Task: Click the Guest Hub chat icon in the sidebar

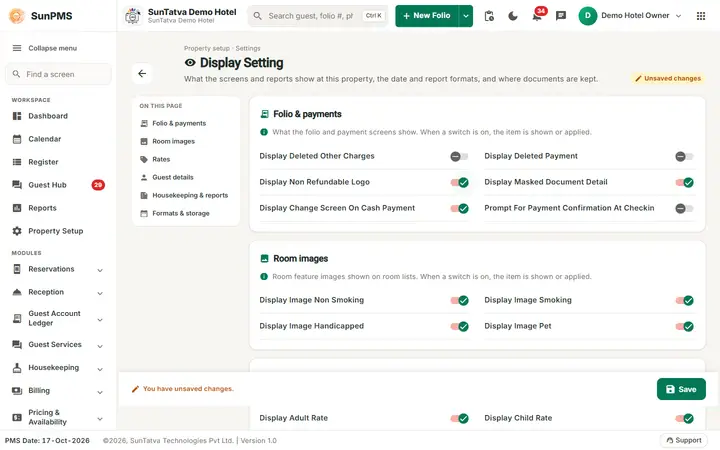Action: [x=17, y=185]
